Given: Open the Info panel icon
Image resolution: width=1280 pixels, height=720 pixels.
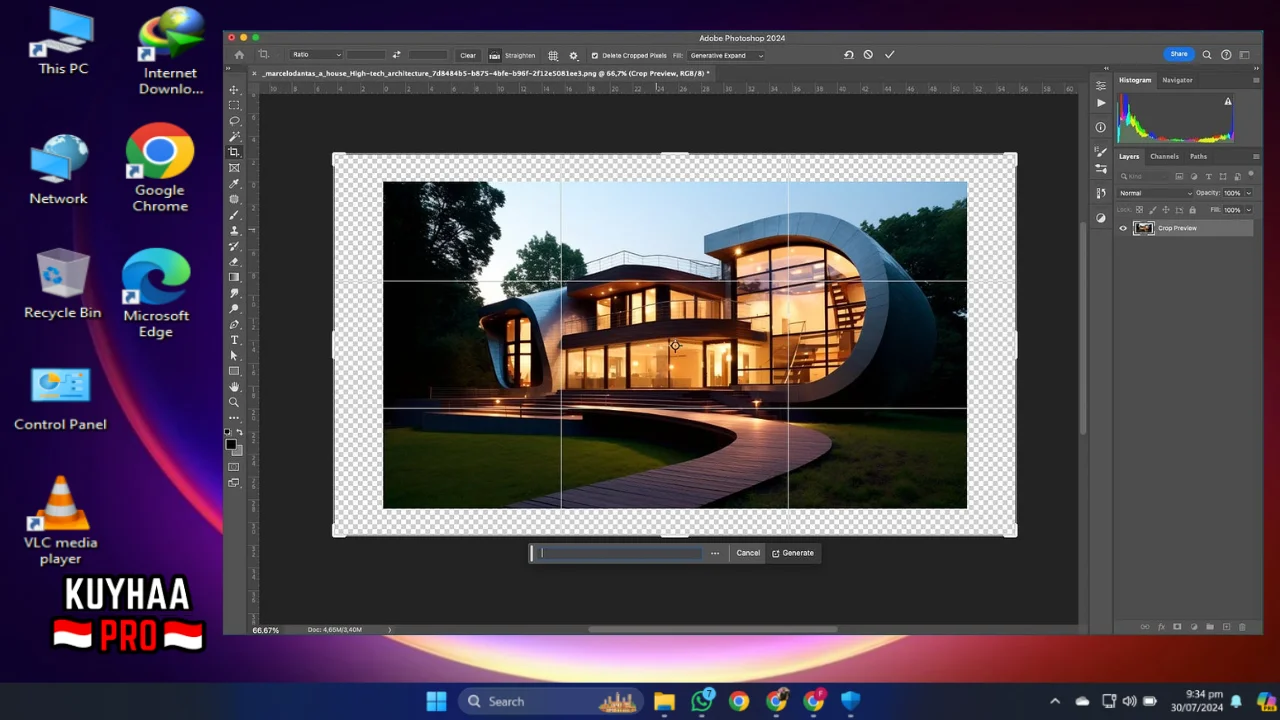Looking at the screenshot, I should 1101,127.
